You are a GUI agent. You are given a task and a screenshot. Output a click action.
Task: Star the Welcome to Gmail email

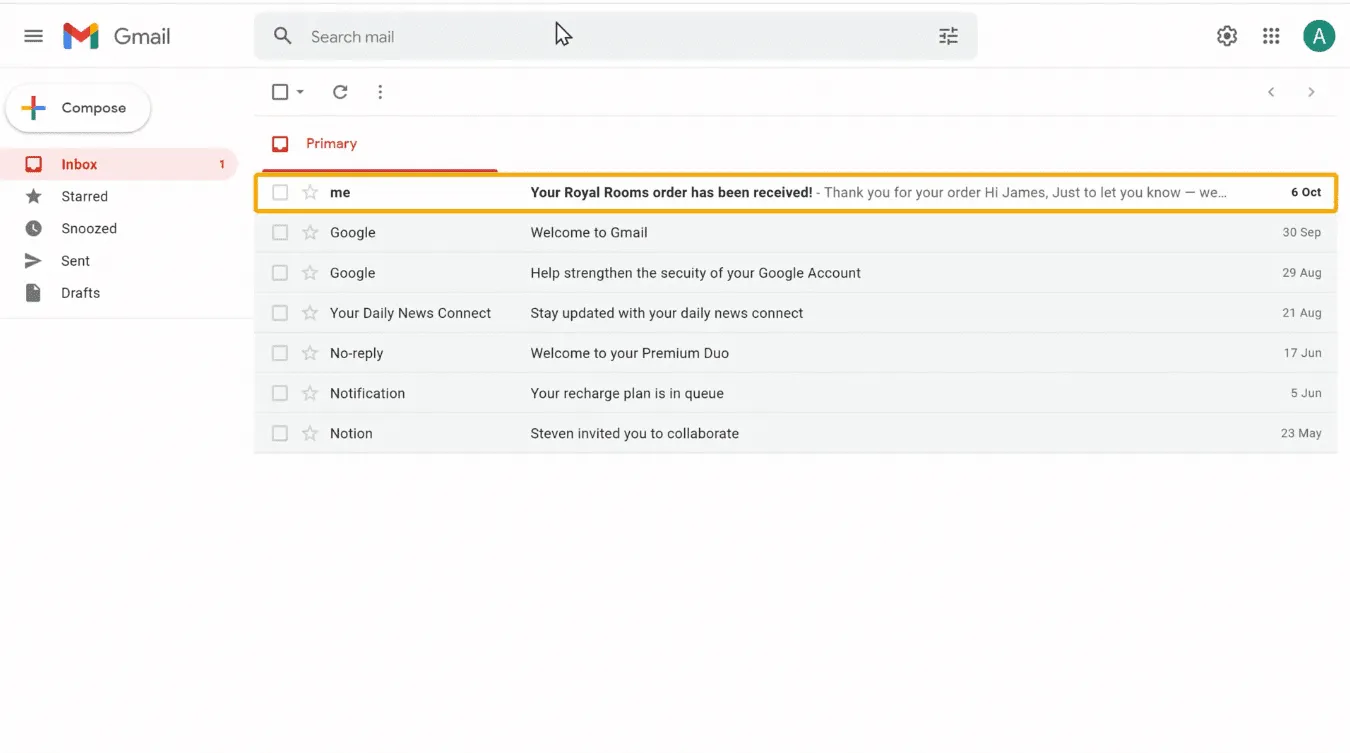point(310,232)
